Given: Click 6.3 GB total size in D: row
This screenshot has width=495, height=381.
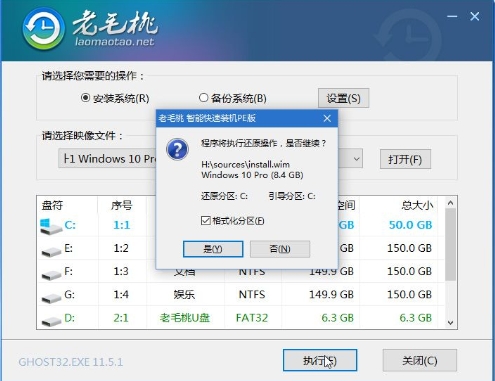Looking at the screenshot, I should tap(416, 318).
